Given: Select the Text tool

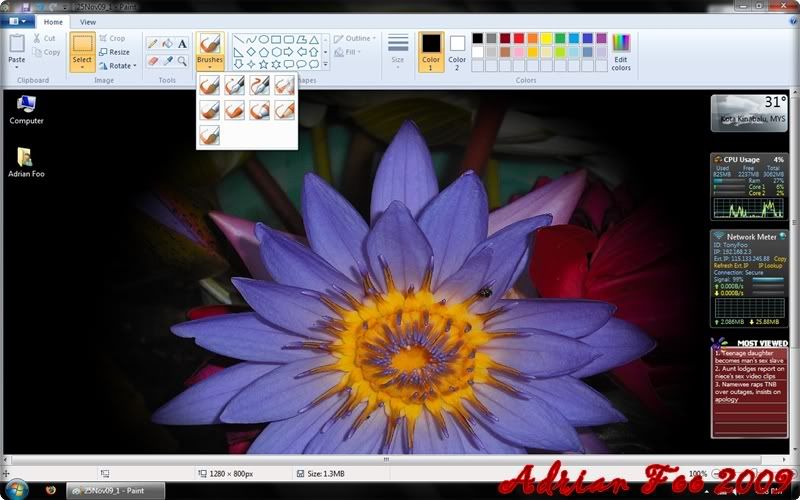Looking at the screenshot, I should (182, 43).
